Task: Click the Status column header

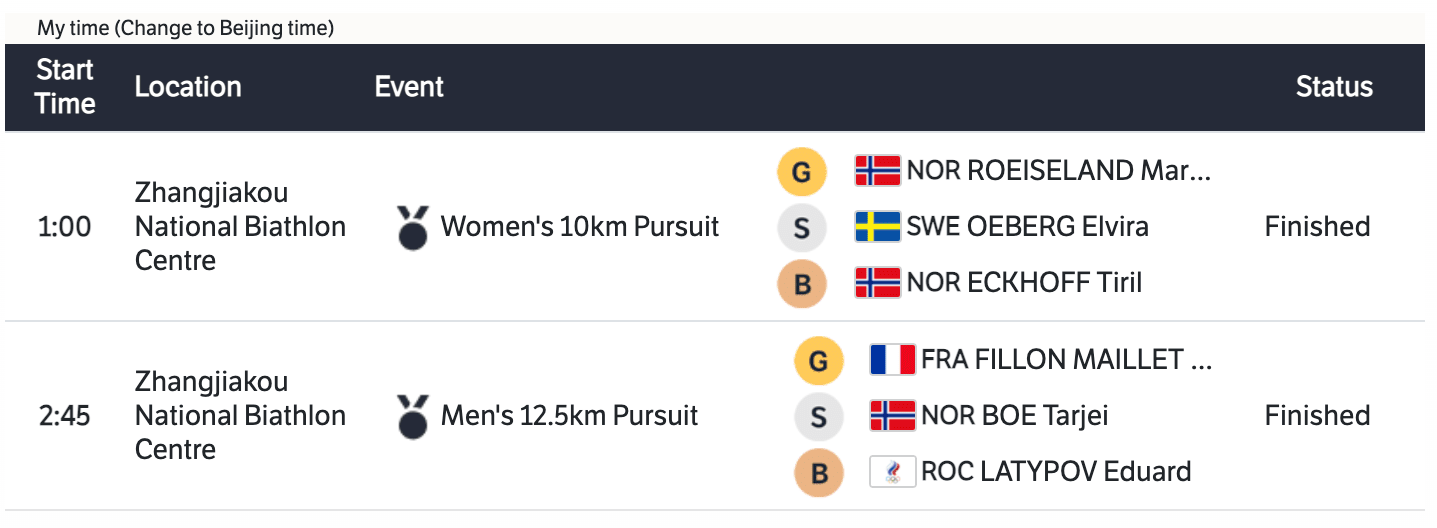Action: 1334,87
